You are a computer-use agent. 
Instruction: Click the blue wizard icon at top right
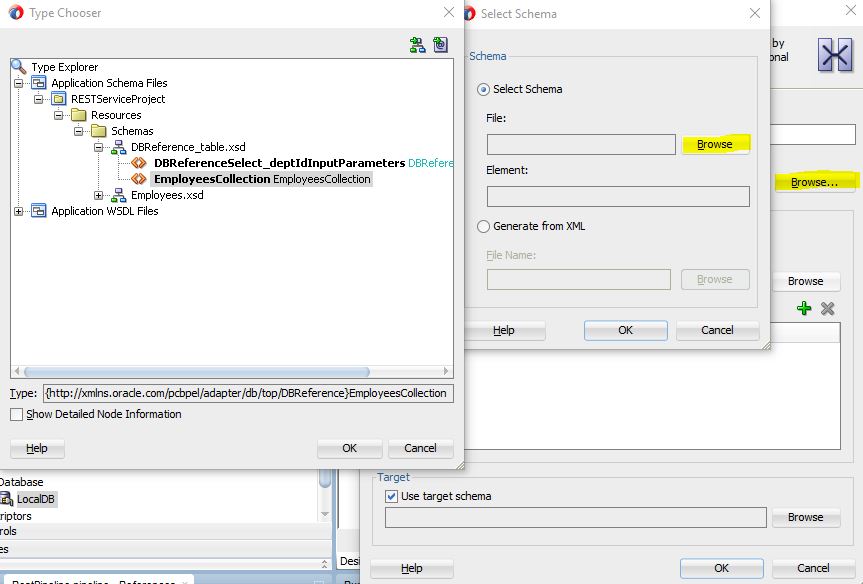[x=835, y=54]
